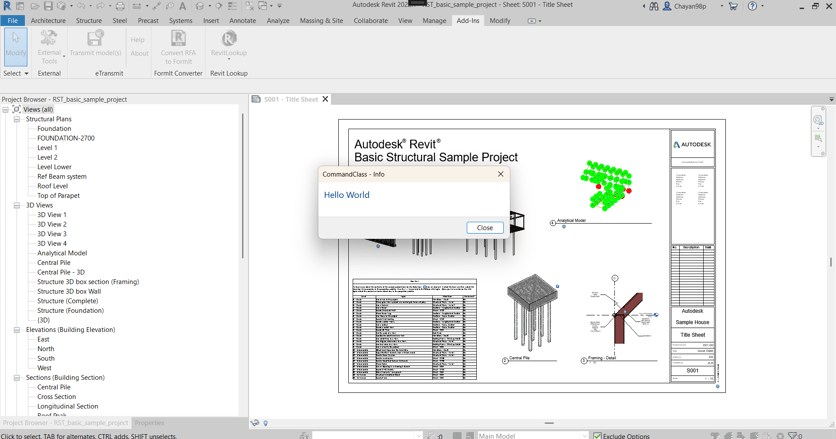Toggle the Exclude Options checkbox

597,436
